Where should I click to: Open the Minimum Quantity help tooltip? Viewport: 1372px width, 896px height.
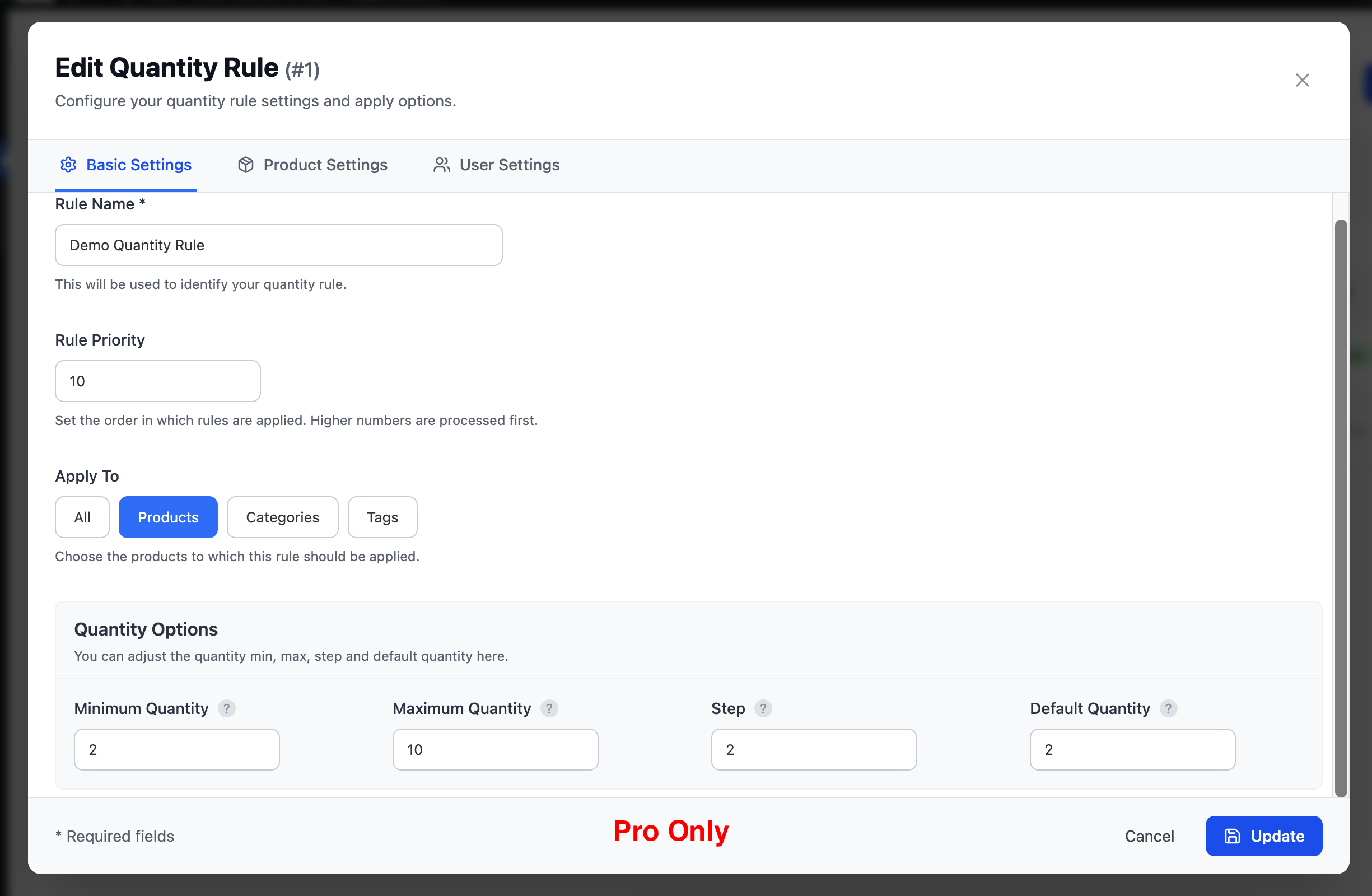pyautogui.click(x=227, y=708)
